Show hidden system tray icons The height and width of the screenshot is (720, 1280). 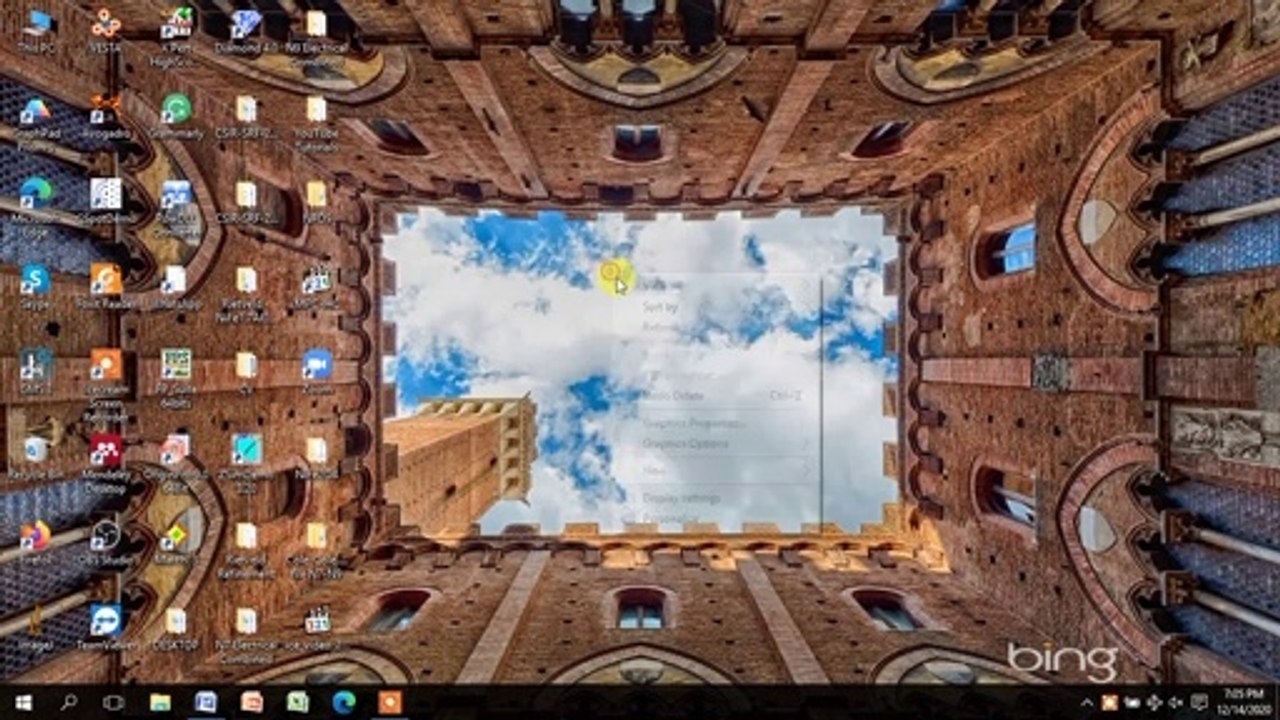[1087, 702]
